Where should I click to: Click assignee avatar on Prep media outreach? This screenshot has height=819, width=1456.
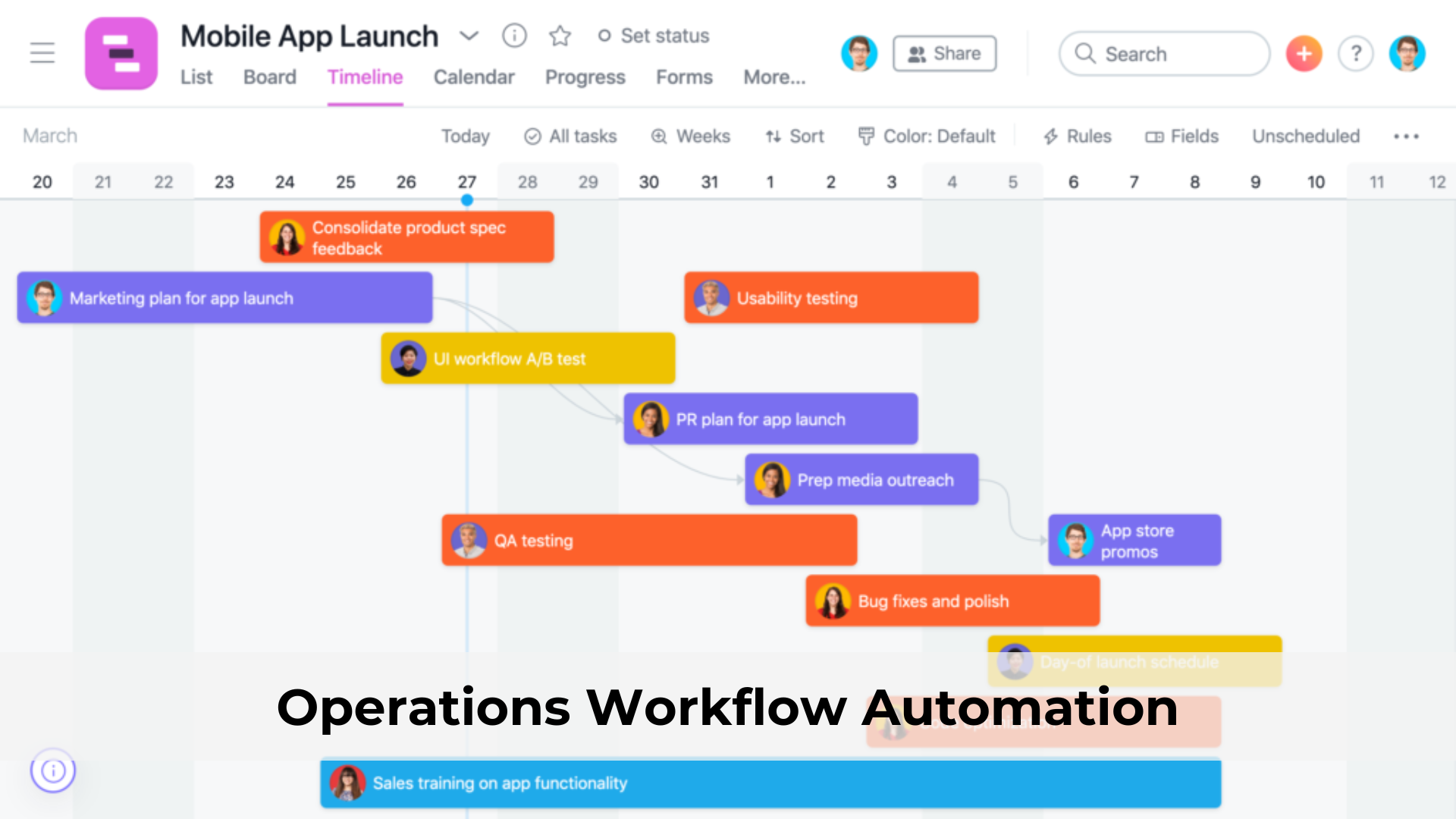pyautogui.click(x=773, y=480)
